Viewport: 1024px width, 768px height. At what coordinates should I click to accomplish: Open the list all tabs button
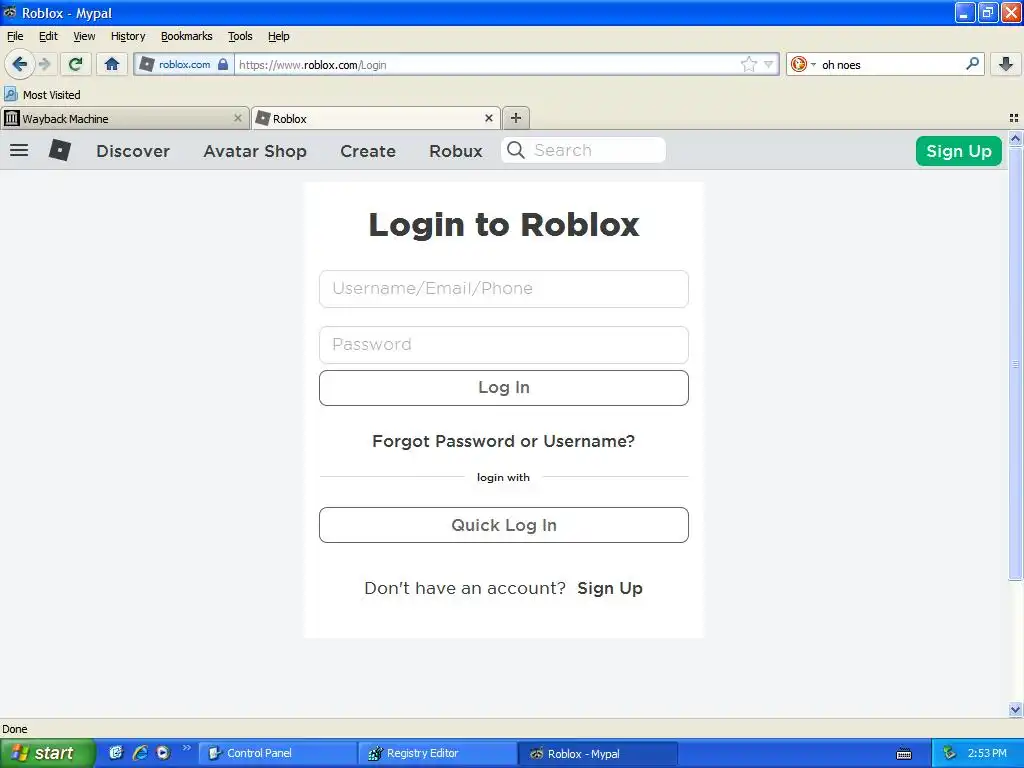(x=1014, y=118)
